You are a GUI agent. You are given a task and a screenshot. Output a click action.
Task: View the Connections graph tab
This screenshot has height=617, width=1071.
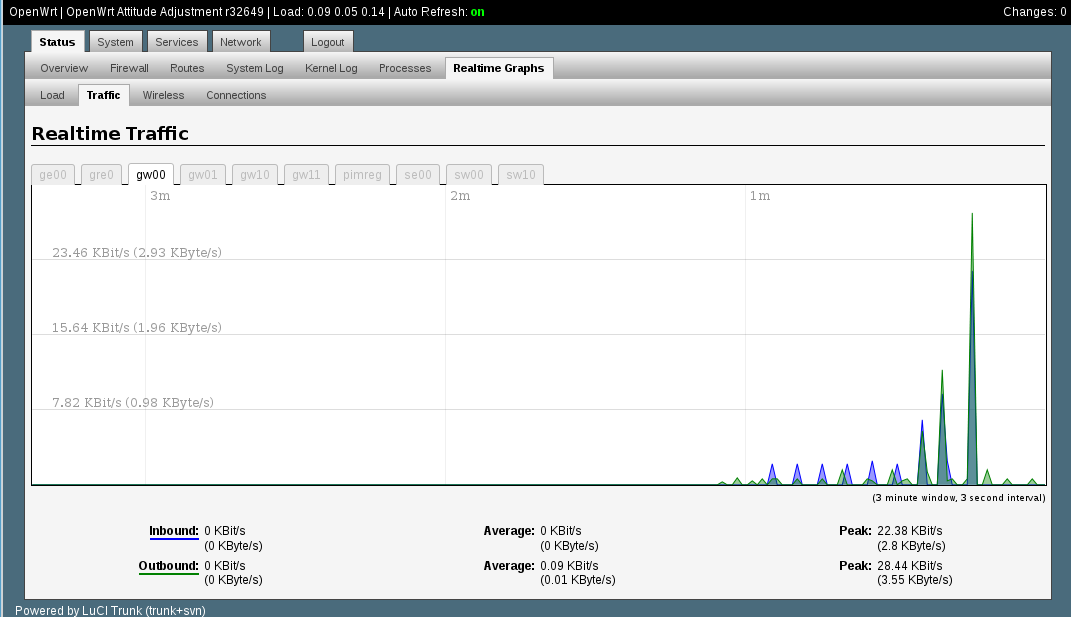pos(236,95)
